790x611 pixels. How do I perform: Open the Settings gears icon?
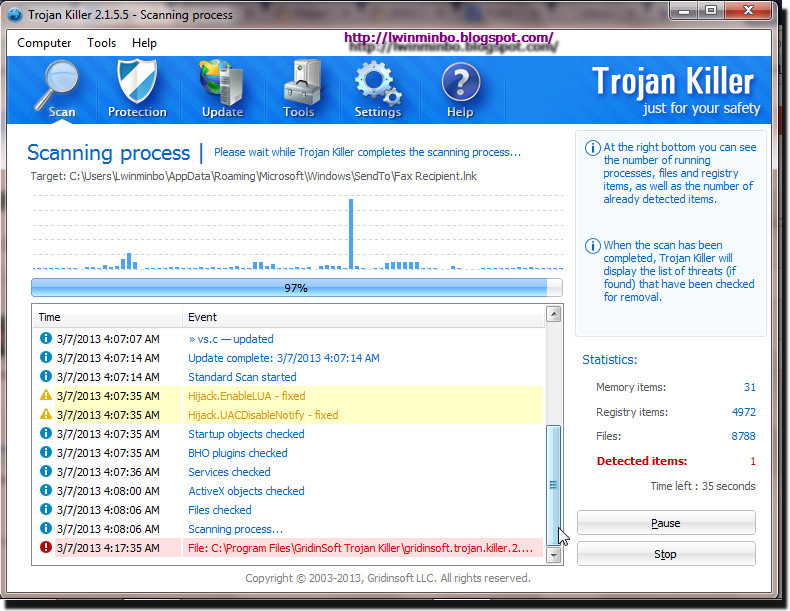click(378, 89)
